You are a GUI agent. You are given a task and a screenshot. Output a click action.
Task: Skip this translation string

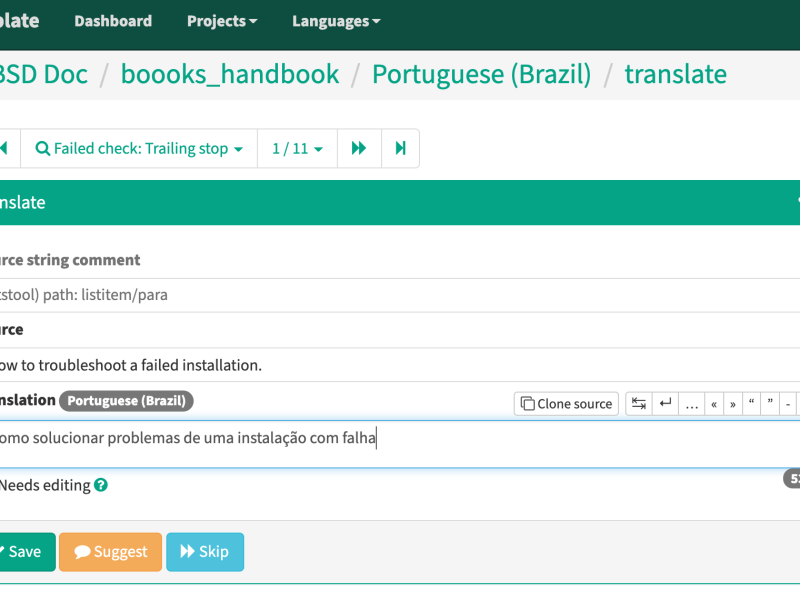[205, 552]
